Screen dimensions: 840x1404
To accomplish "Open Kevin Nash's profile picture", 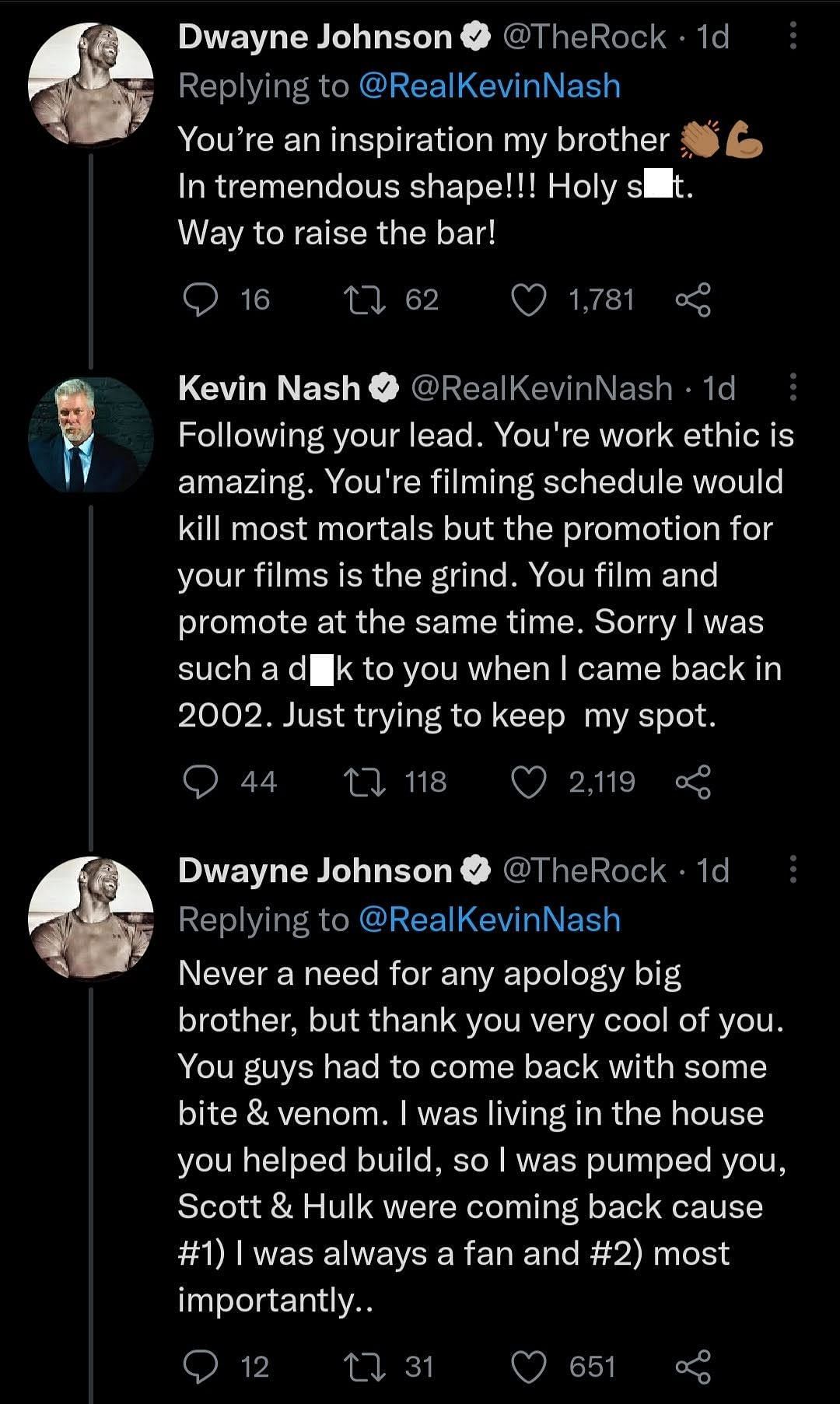I will 91,436.
